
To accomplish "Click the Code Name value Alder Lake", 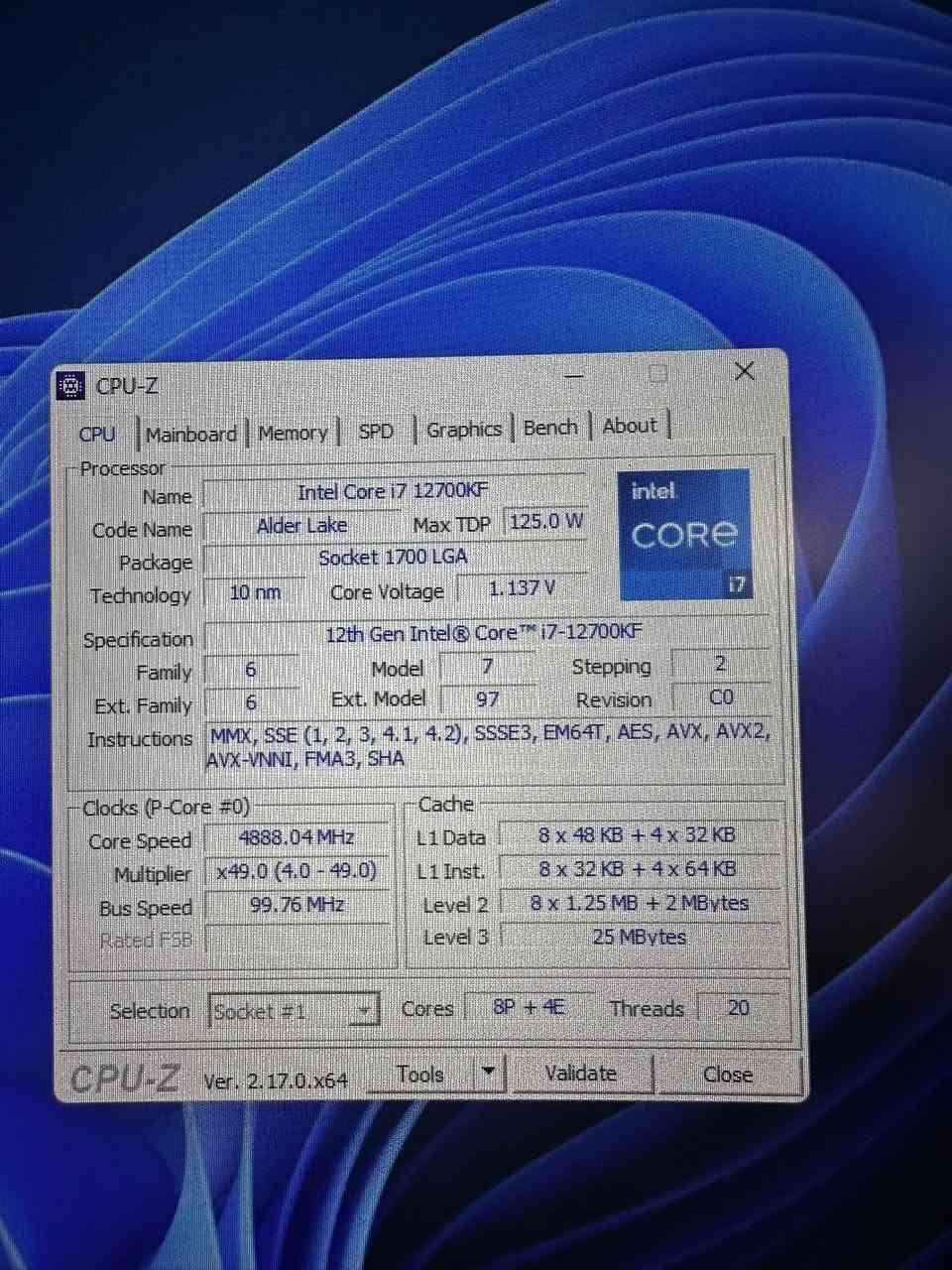I will [x=301, y=526].
